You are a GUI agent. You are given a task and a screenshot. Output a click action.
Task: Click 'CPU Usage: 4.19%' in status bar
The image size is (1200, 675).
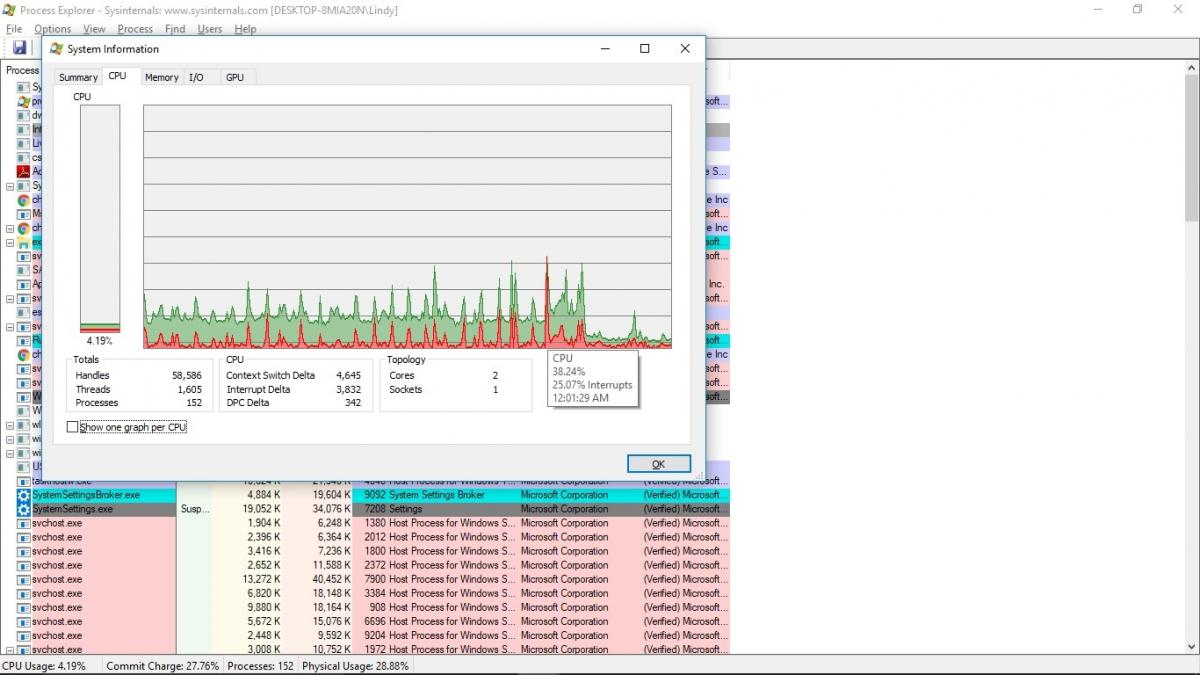(44, 666)
